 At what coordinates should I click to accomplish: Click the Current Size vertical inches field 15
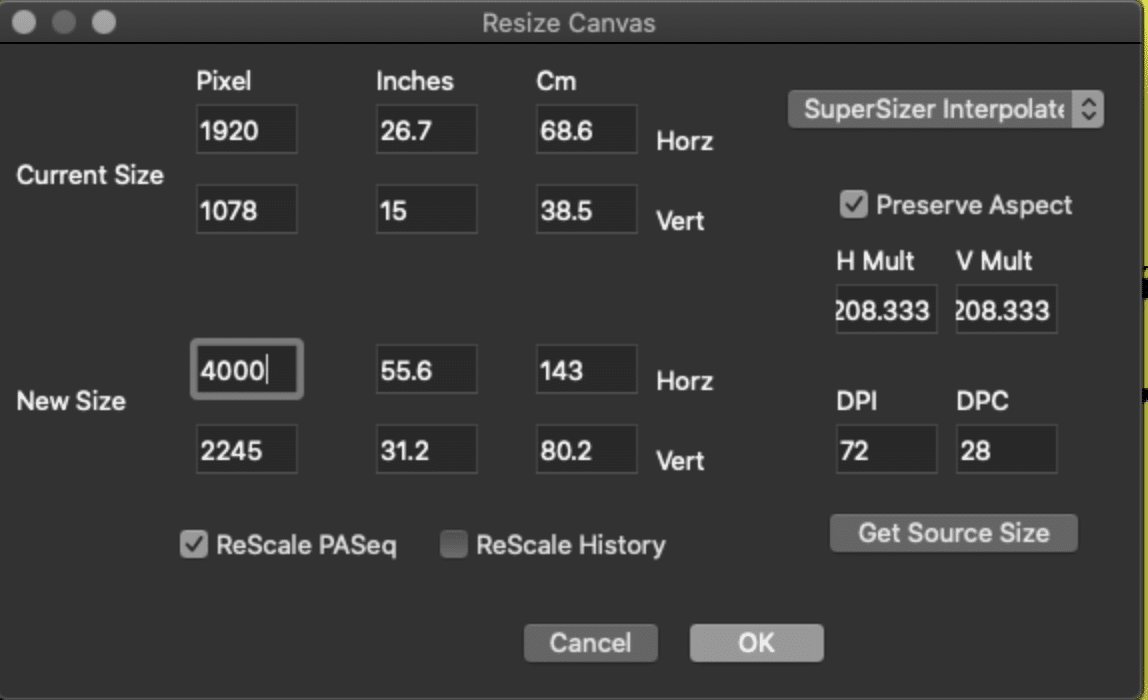(427, 210)
